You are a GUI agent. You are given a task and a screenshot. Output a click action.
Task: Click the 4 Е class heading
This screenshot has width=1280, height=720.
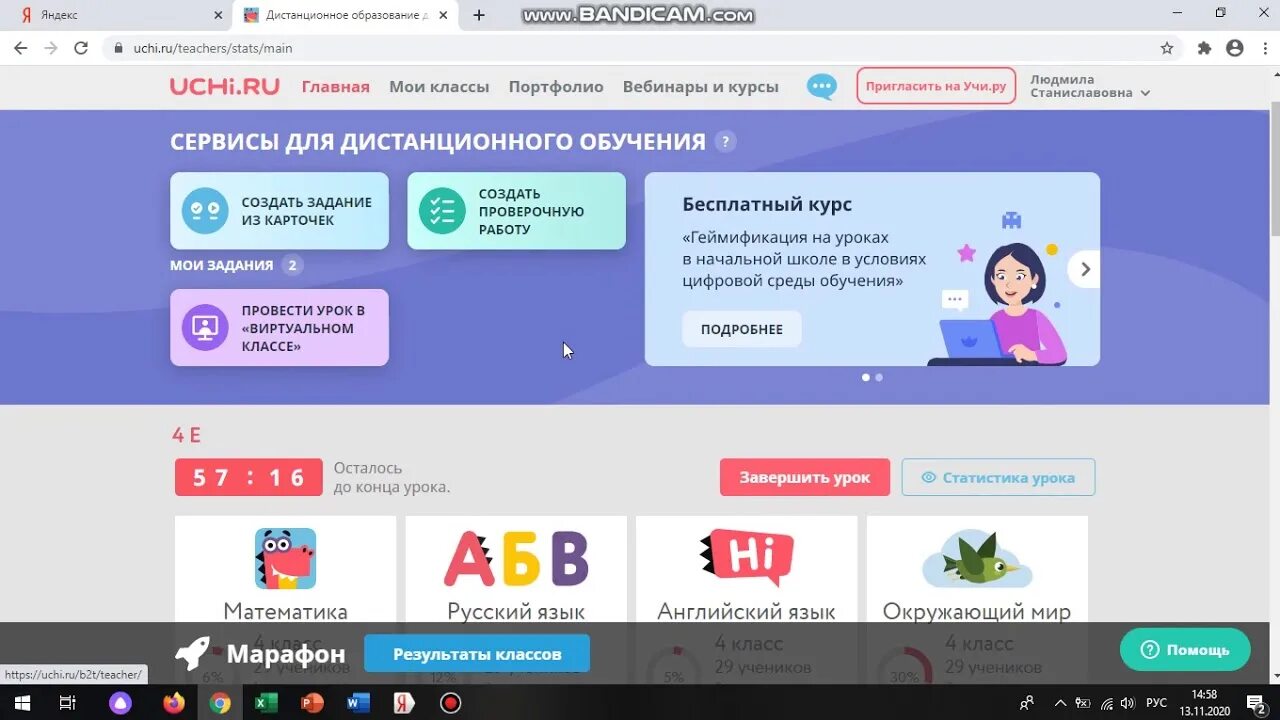pyautogui.click(x=187, y=435)
